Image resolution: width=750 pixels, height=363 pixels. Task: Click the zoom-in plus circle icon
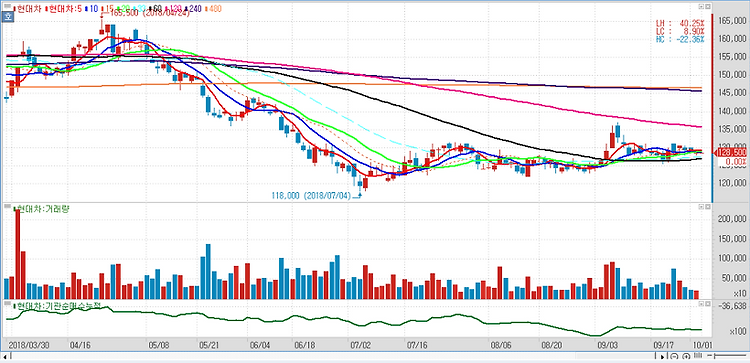(686, 356)
